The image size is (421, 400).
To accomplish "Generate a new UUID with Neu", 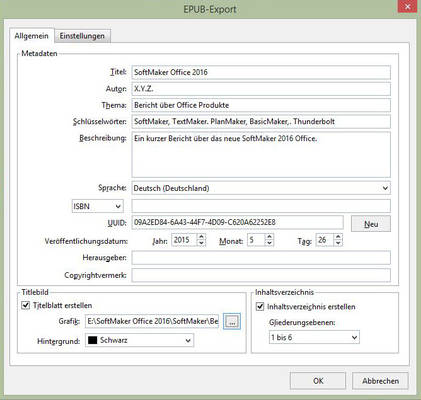I will click(x=371, y=224).
